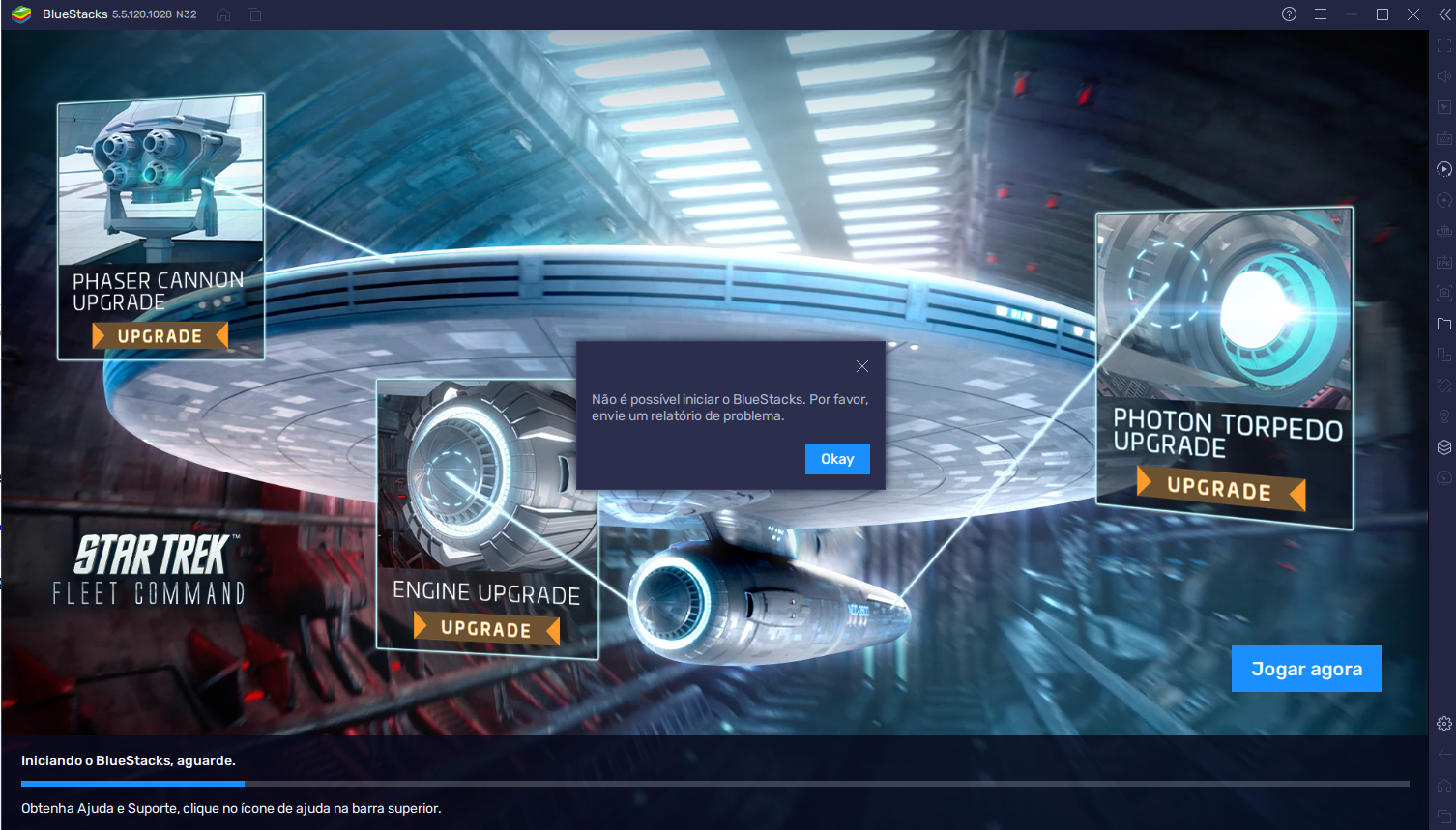
Task: Click the Phaser Cannon Upgrade card
Action: [x=160, y=227]
